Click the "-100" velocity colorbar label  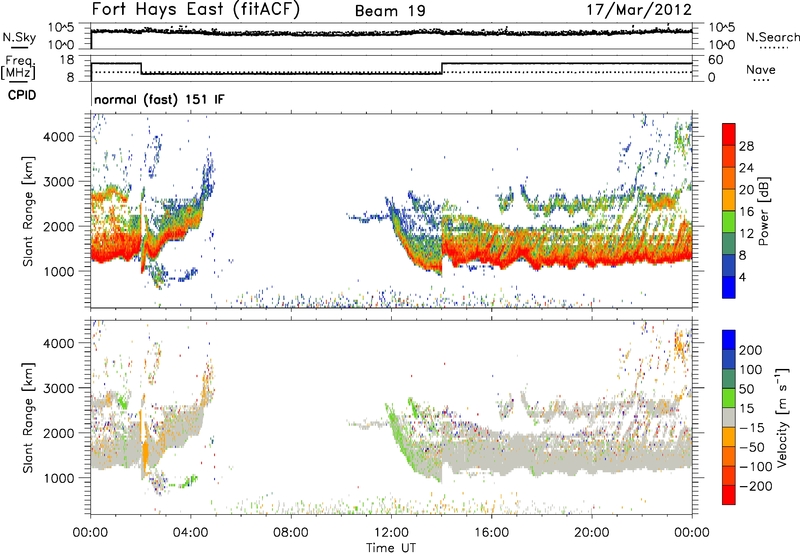[x=756, y=466]
